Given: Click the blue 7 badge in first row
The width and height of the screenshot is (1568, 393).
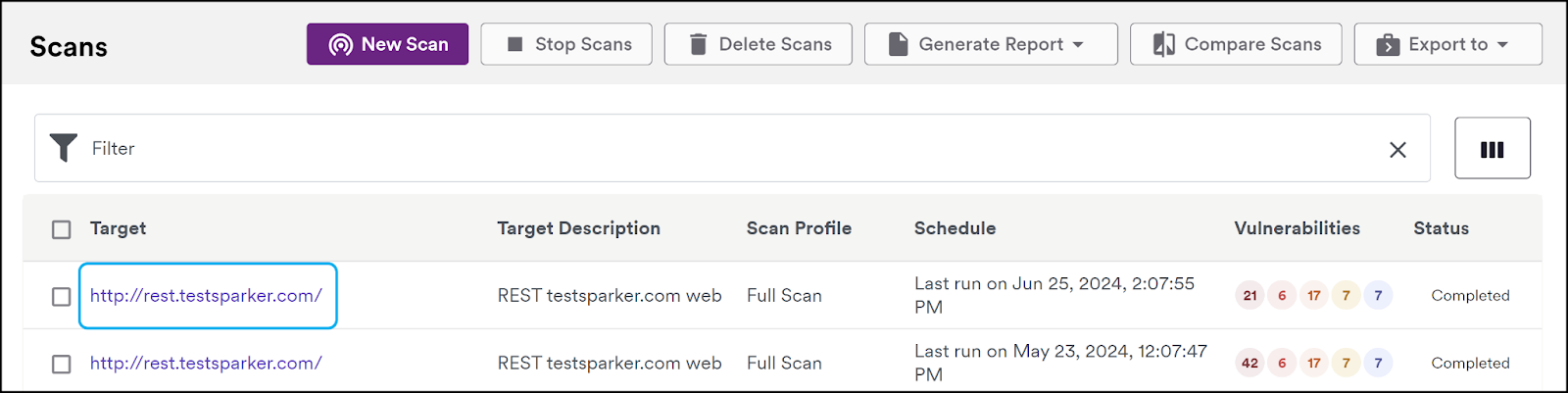Looking at the screenshot, I should click(x=1378, y=295).
